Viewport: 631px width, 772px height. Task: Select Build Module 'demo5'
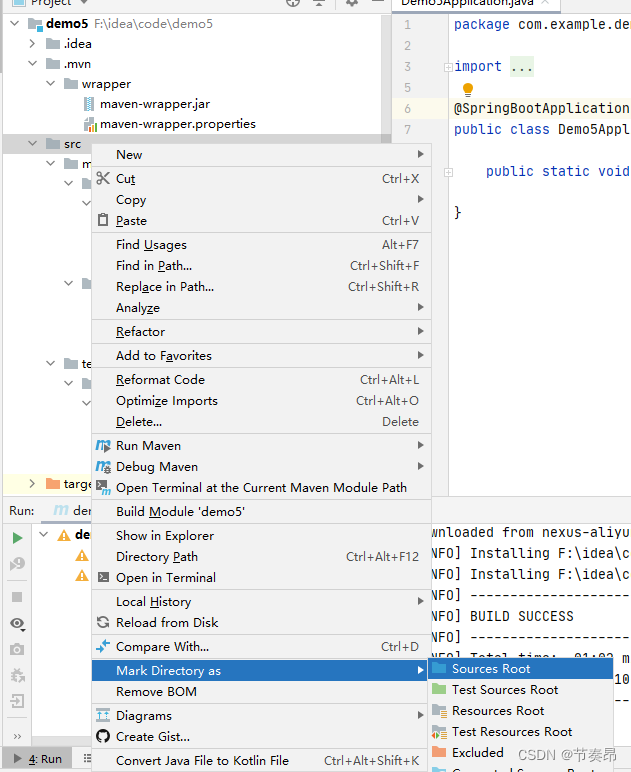261,512
